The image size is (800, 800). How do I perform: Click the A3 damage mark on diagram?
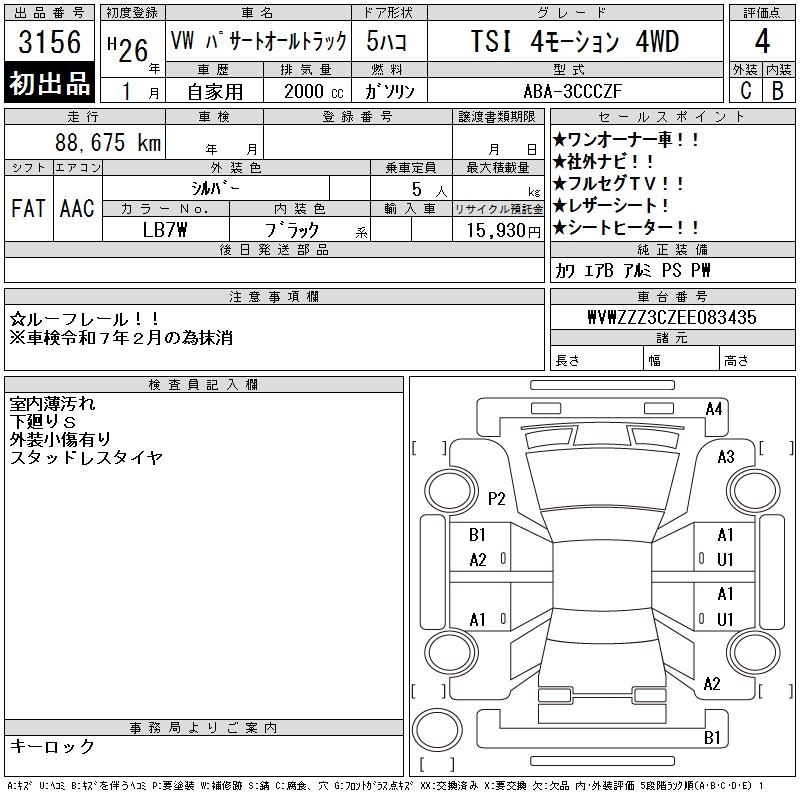tap(726, 457)
